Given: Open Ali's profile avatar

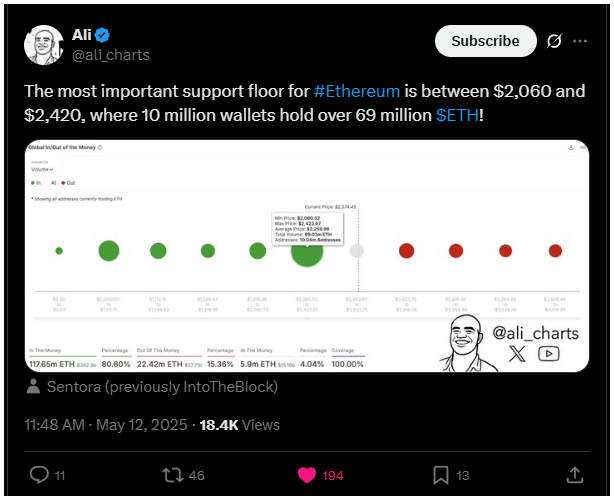Looking at the screenshot, I should pyautogui.click(x=43, y=45).
